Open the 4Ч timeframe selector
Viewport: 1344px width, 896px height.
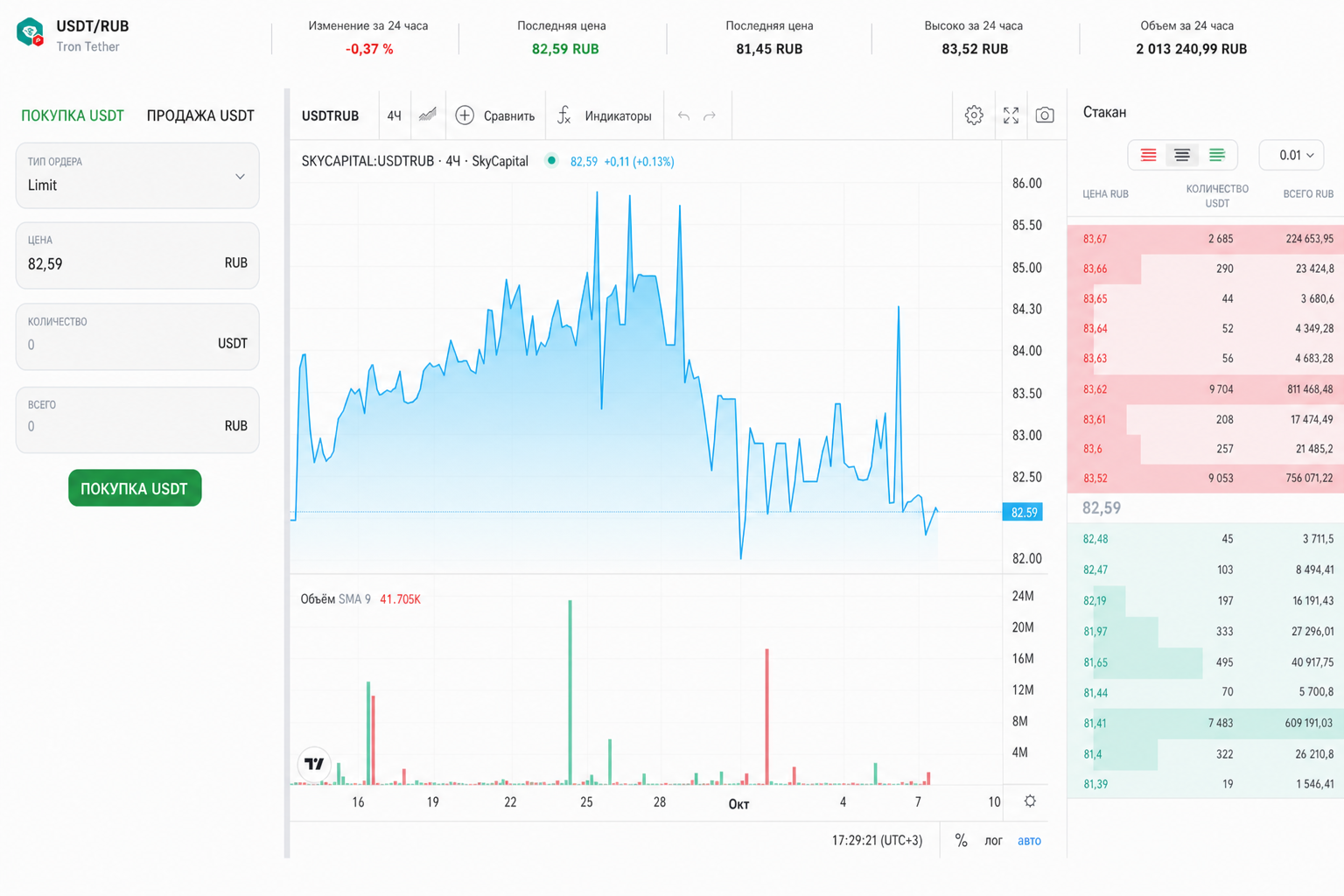tap(395, 115)
